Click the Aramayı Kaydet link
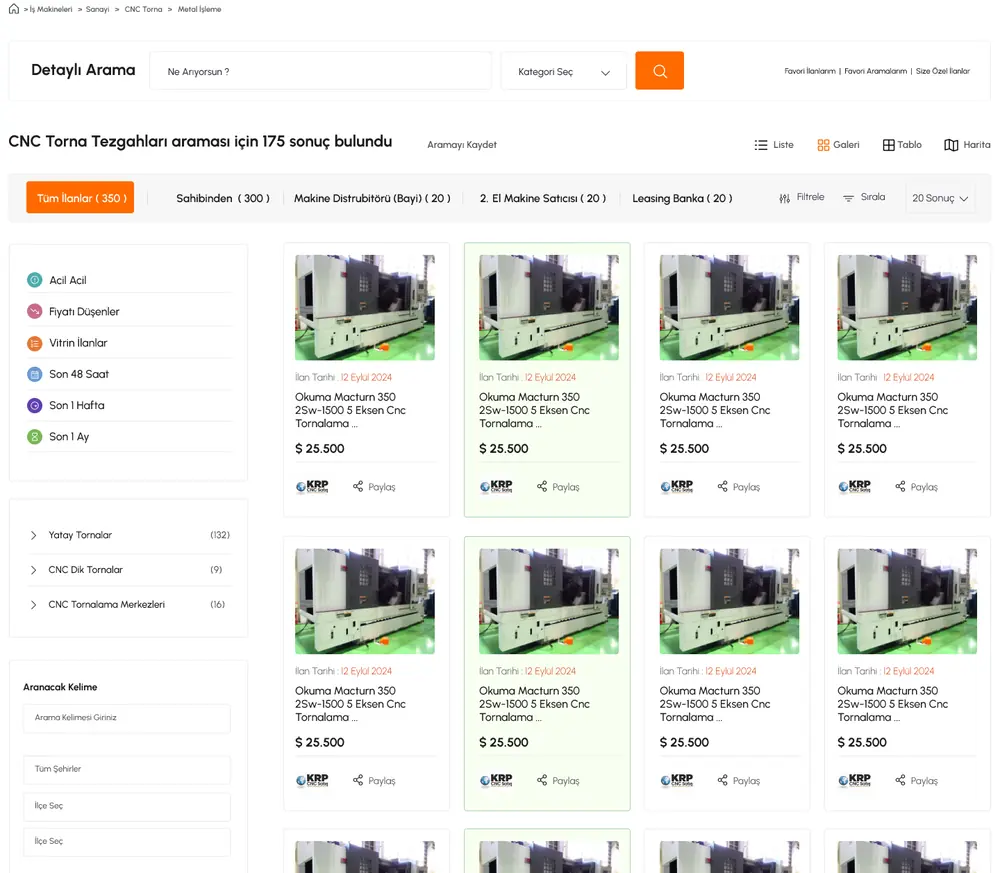 462,145
